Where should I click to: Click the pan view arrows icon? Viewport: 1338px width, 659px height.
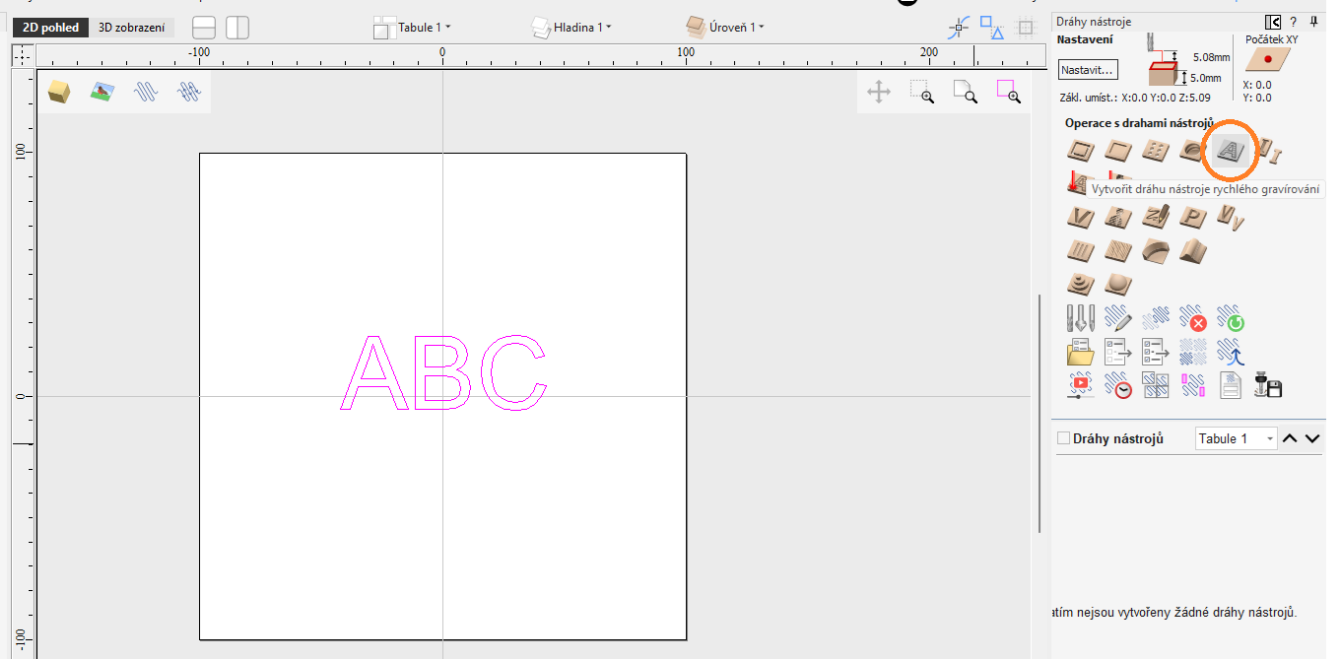(878, 93)
